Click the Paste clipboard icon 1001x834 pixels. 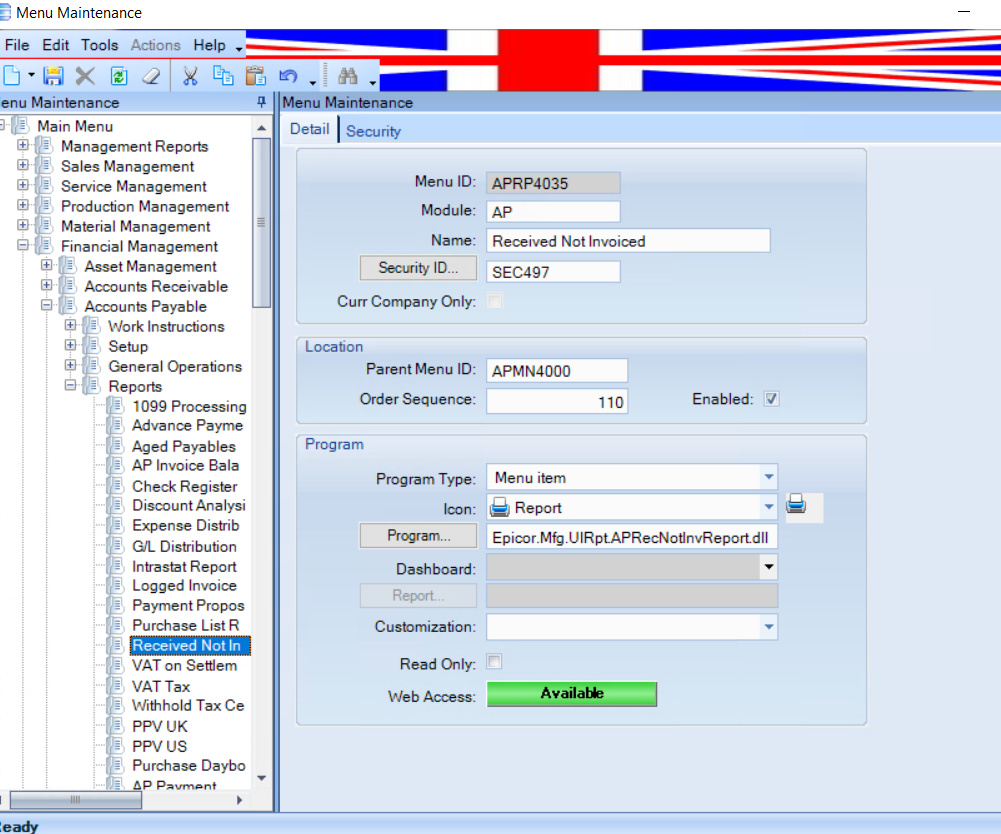pyautogui.click(x=256, y=76)
